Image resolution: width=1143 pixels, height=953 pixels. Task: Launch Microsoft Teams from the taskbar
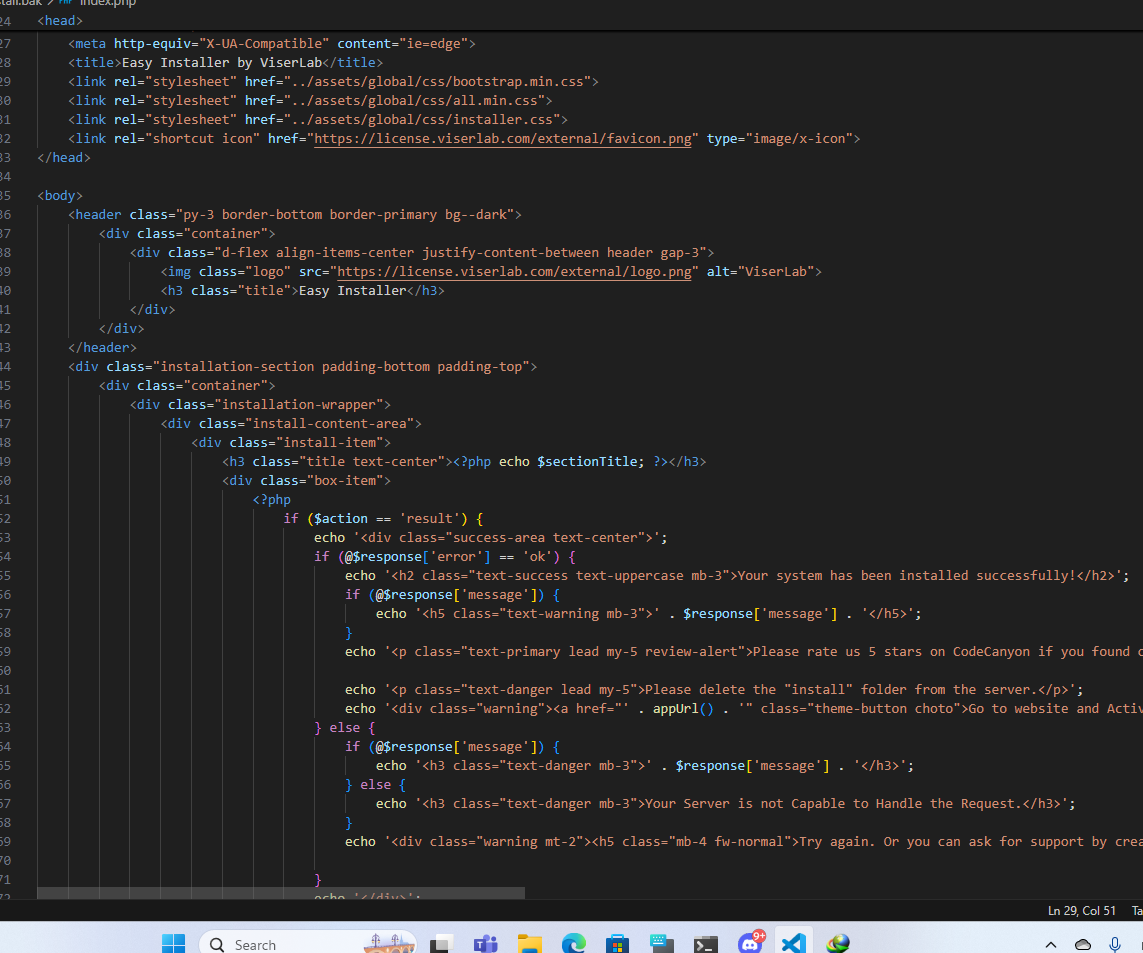(485, 943)
